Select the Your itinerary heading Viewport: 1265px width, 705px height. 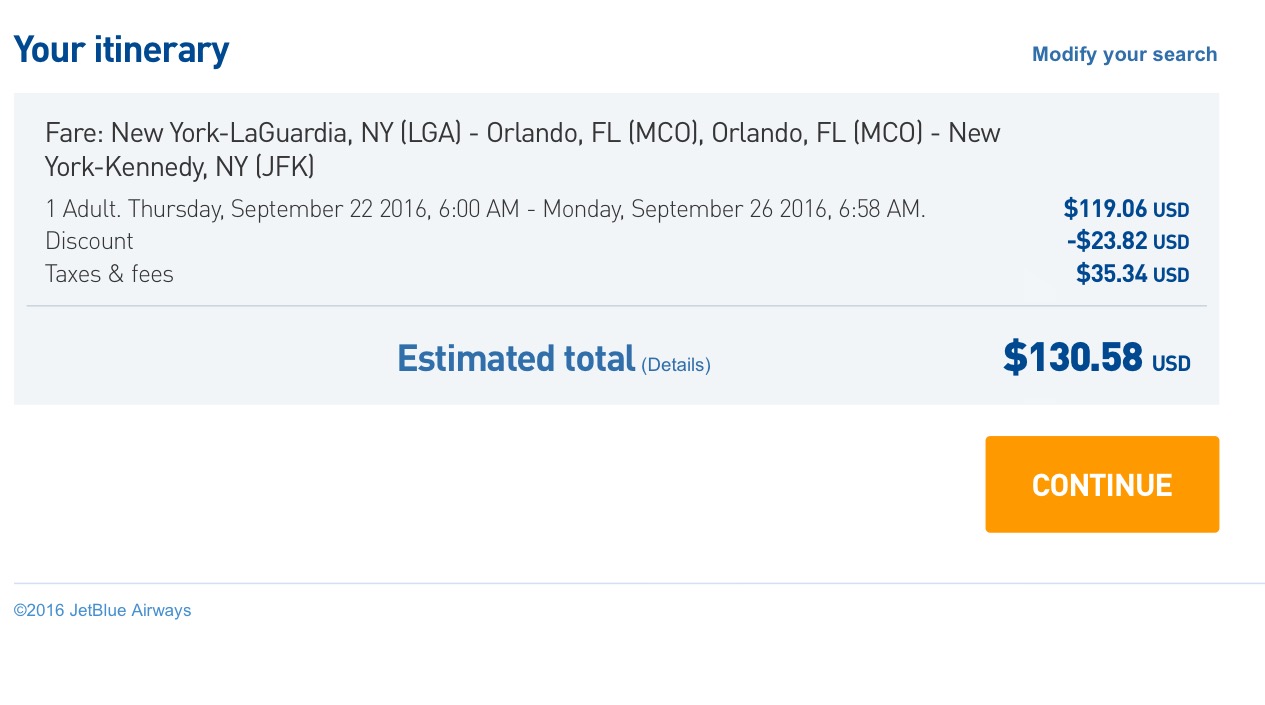click(x=120, y=49)
